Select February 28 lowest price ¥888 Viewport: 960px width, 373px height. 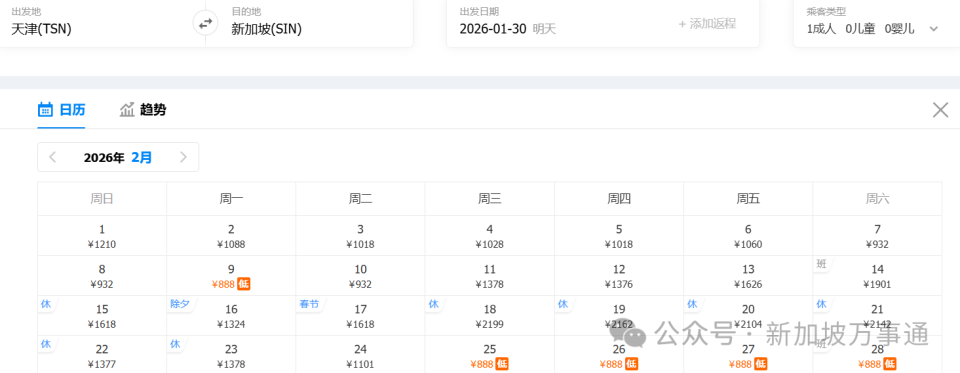click(x=877, y=355)
